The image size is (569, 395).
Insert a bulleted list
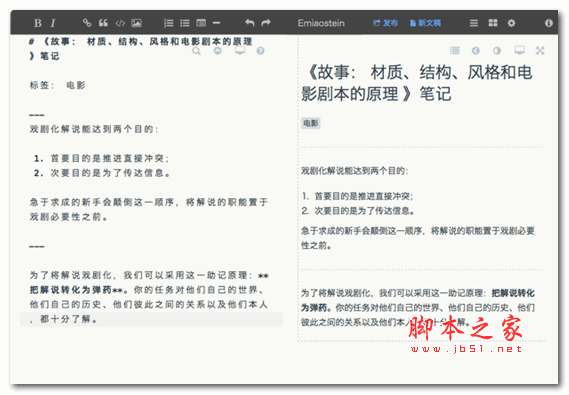185,23
